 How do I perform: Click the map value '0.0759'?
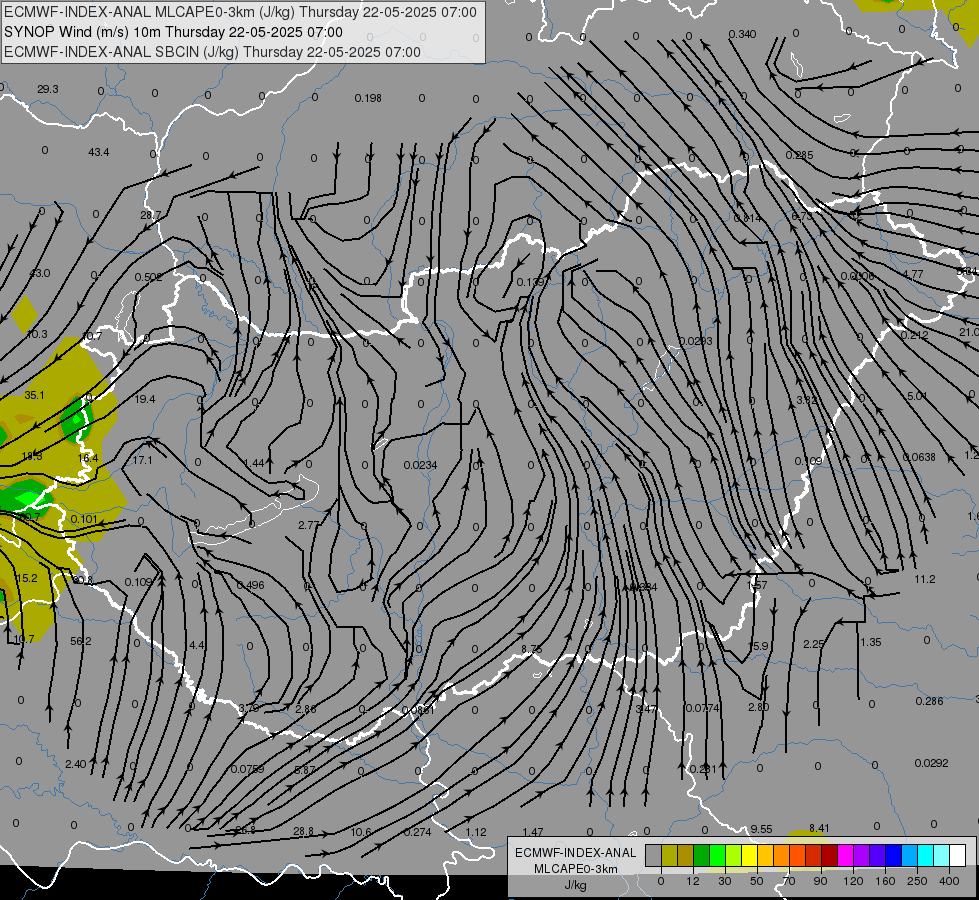pyautogui.click(x=247, y=769)
